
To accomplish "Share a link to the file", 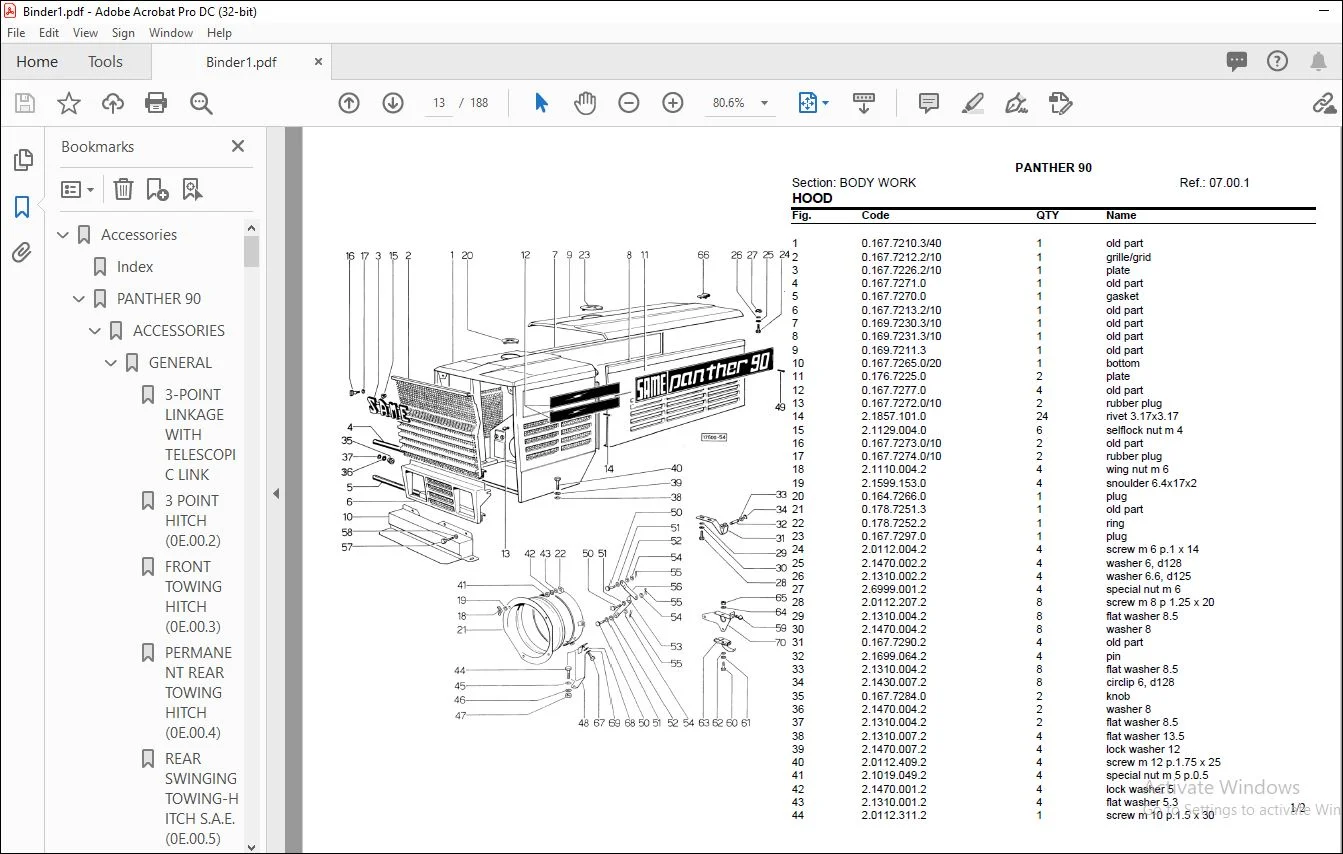I will click(1324, 103).
